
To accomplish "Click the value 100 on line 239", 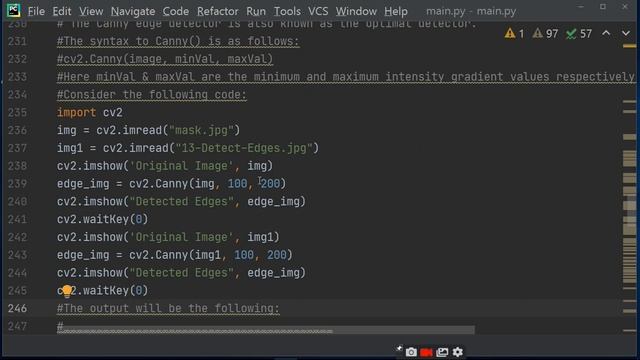I will pyautogui.click(x=237, y=184).
